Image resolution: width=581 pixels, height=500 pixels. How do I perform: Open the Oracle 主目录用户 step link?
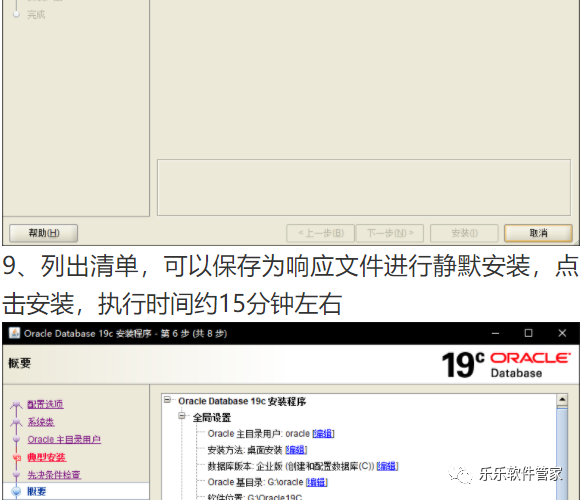pyautogui.click(x=64, y=440)
